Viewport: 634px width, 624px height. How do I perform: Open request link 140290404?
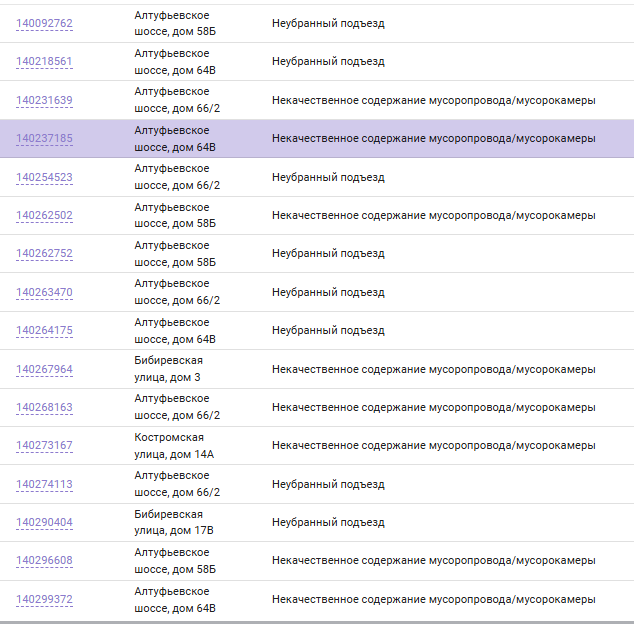44,522
